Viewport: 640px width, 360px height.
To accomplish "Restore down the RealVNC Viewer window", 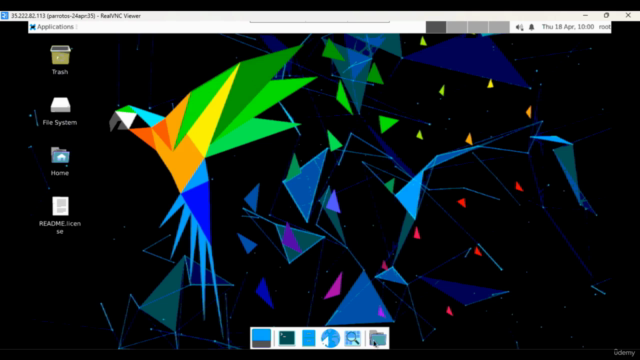I will tap(607, 16).
